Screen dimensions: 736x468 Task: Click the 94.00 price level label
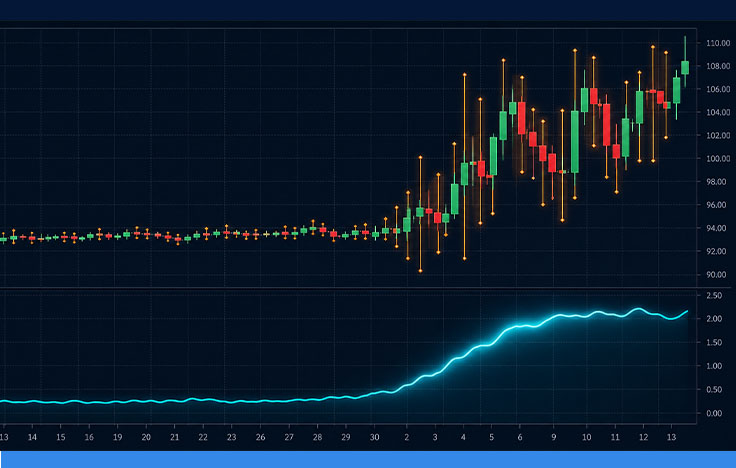(718, 228)
